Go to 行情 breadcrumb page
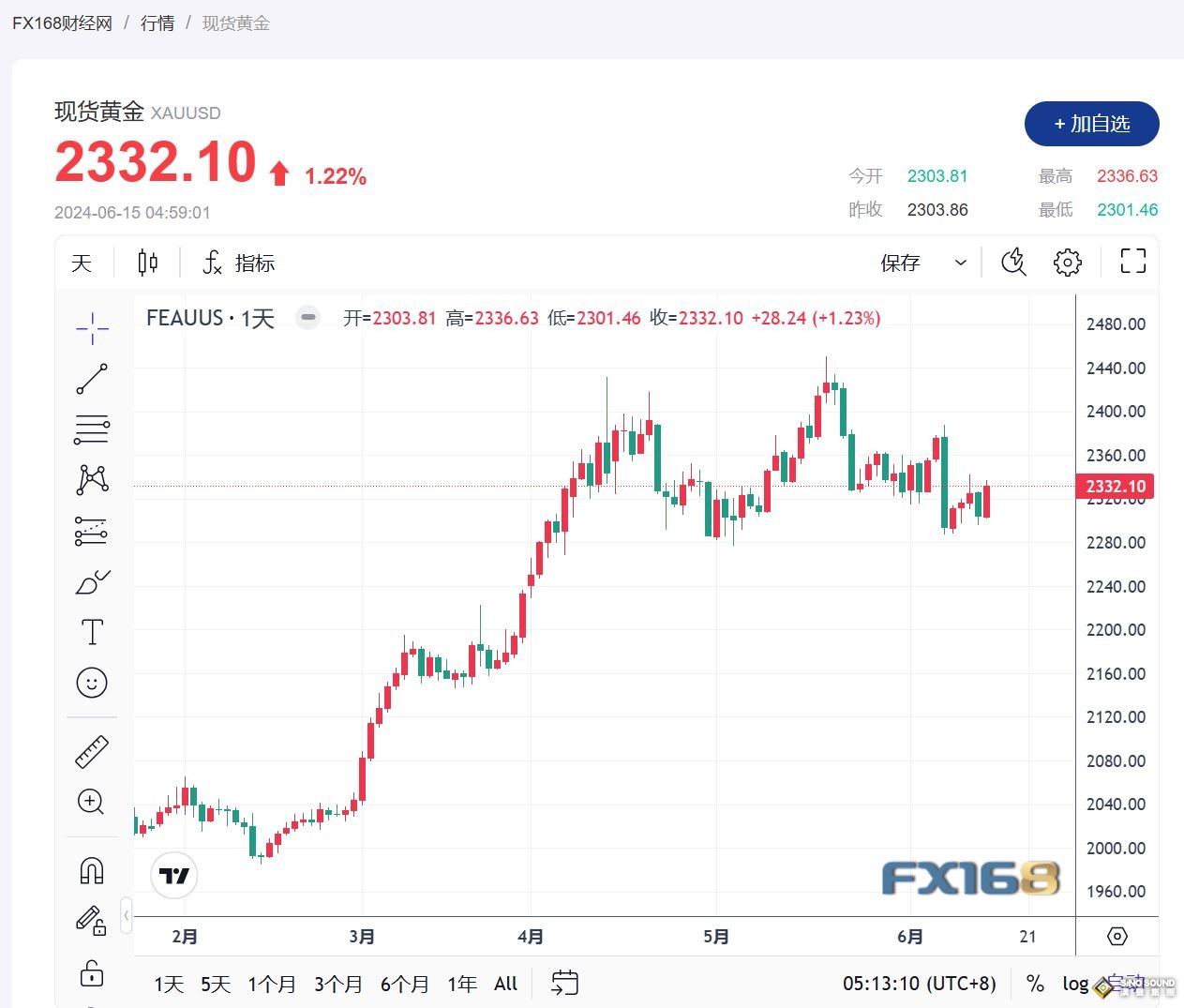The height and width of the screenshot is (1008, 1184). click(157, 23)
